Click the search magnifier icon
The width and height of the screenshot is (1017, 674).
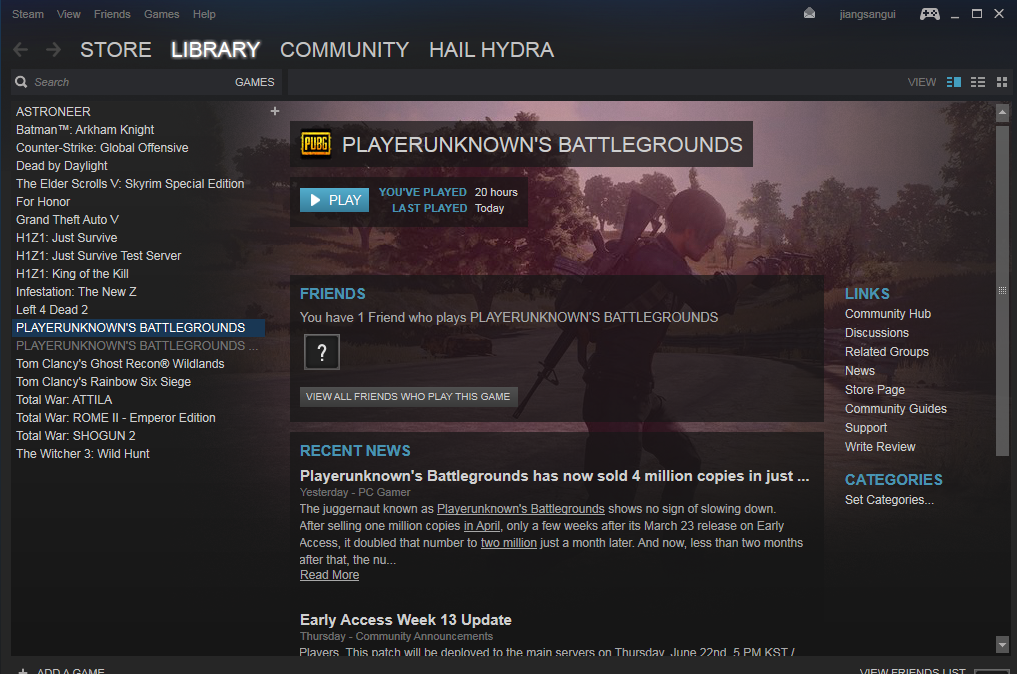21,82
